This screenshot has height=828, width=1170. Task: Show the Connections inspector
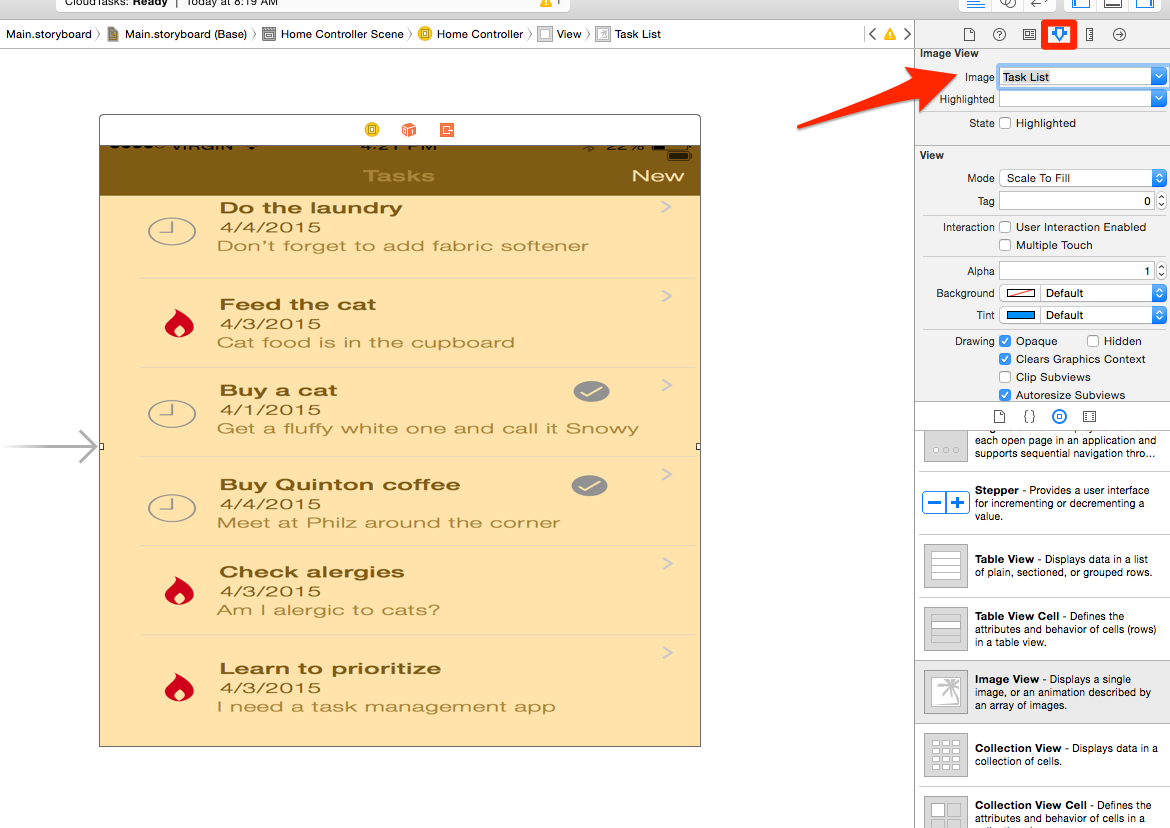1119,34
